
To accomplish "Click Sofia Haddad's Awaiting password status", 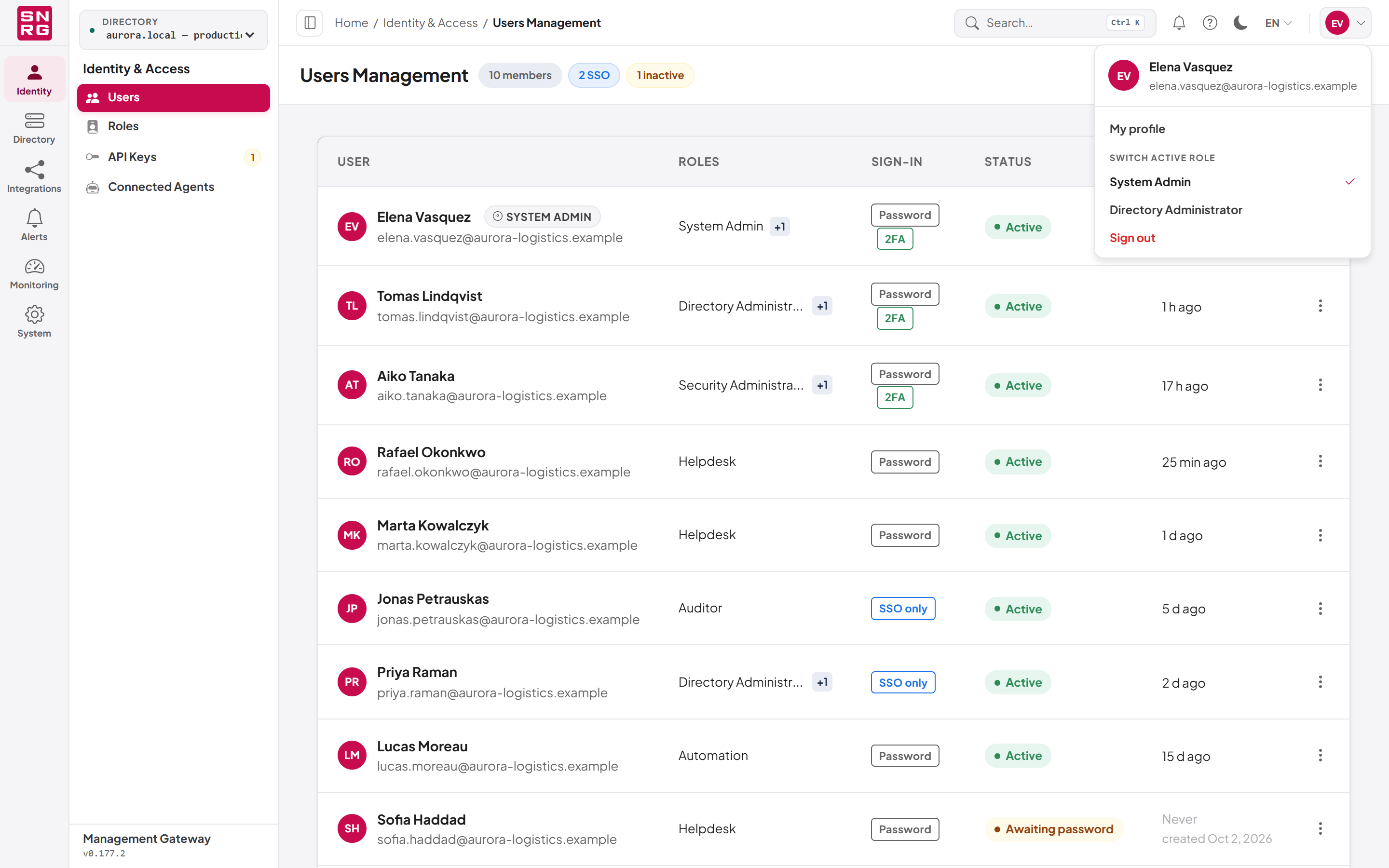I will point(1054,829).
